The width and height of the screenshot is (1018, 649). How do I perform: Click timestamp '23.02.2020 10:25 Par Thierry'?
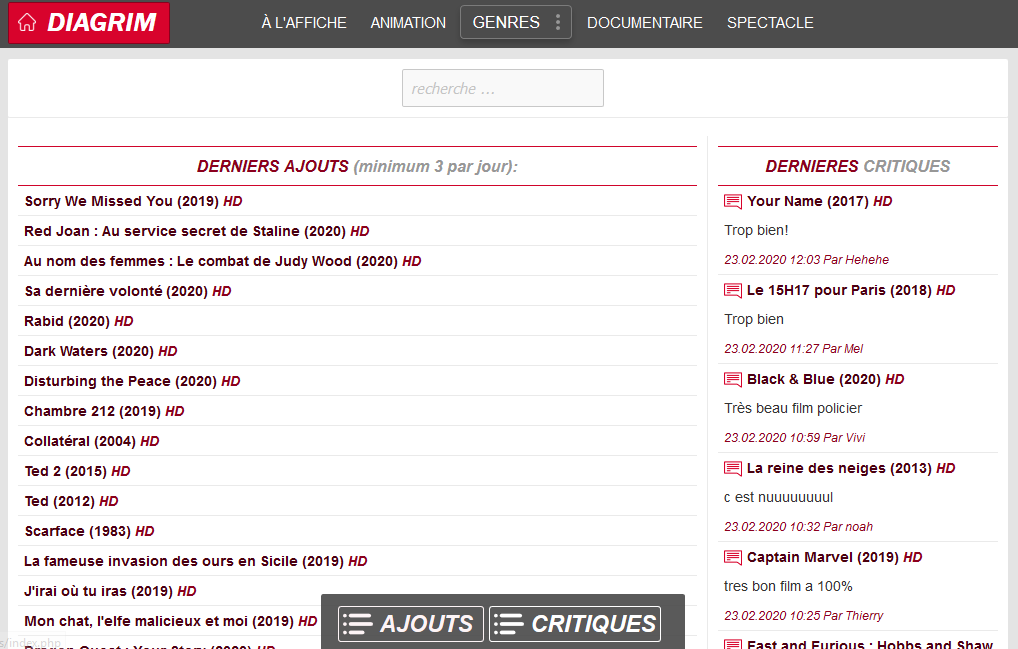(804, 615)
